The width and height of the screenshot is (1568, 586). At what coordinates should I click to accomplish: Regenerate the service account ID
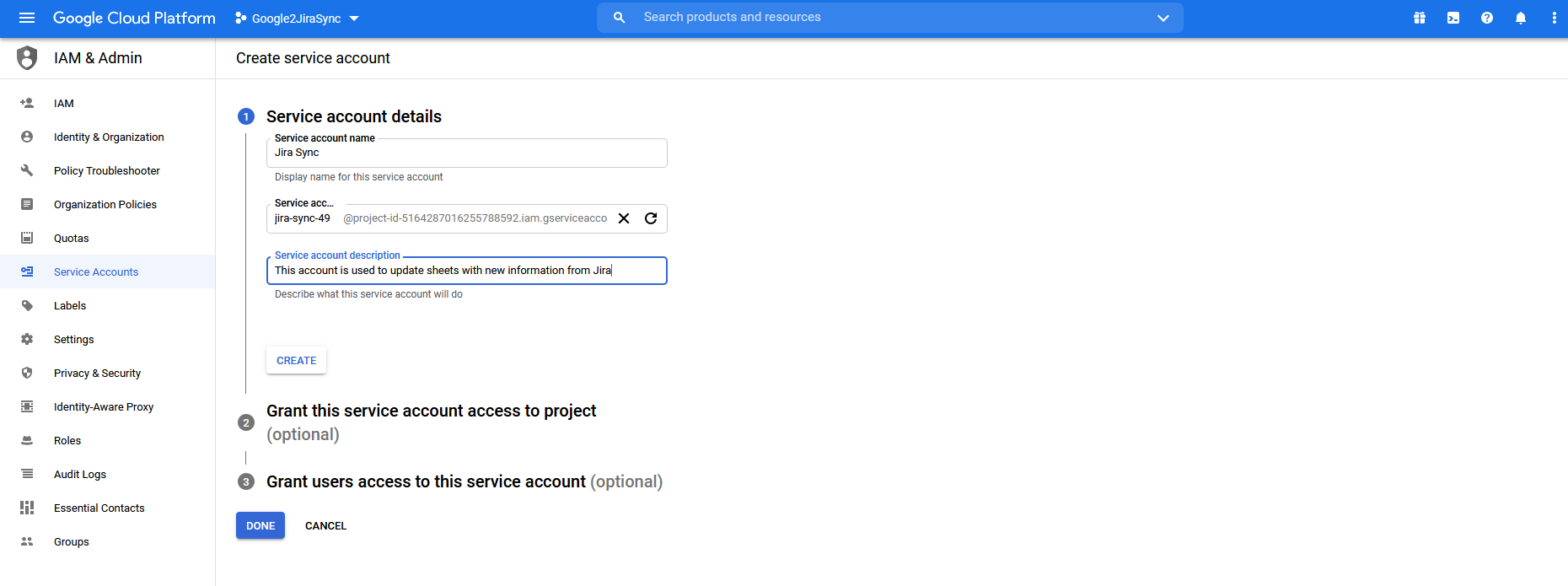(x=651, y=218)
